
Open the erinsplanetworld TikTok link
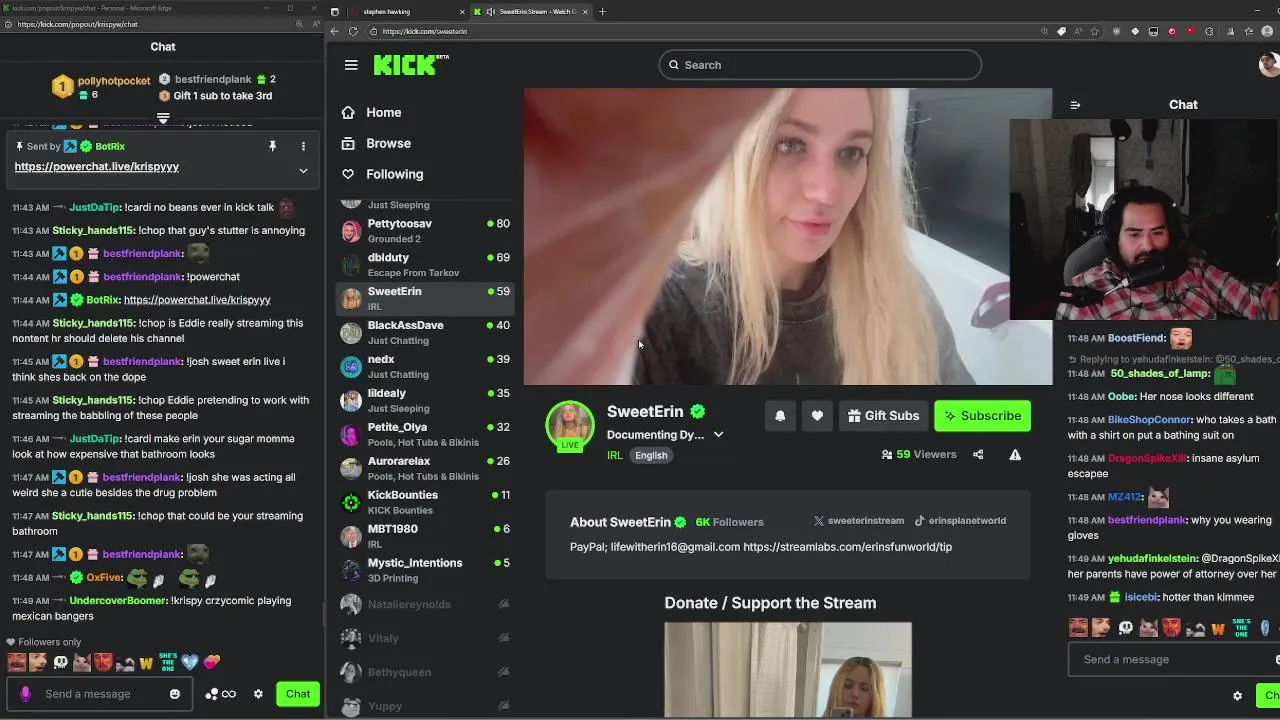959,521
